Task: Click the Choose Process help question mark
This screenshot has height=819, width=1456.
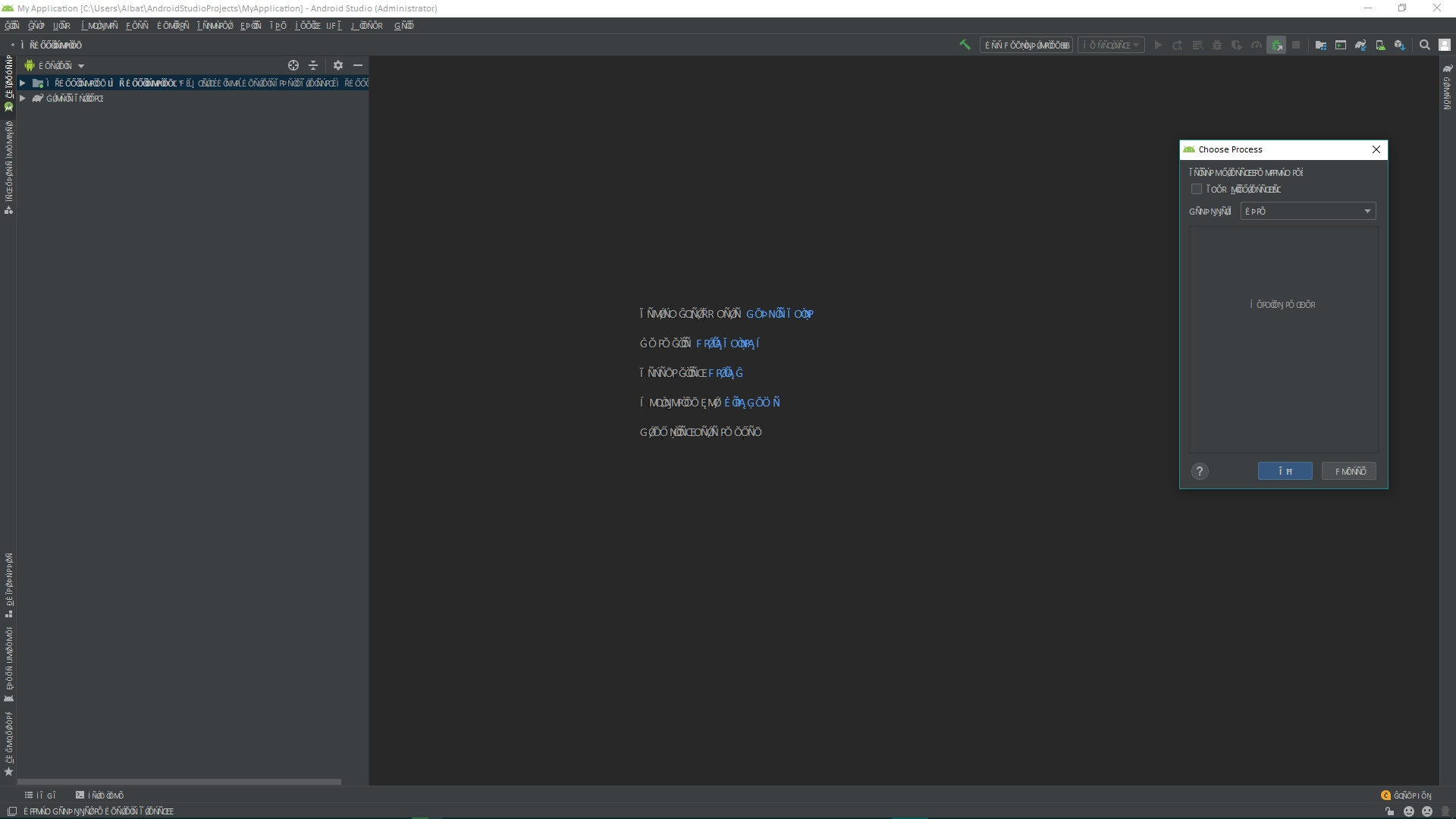Action: click(x=1200, y=471)
